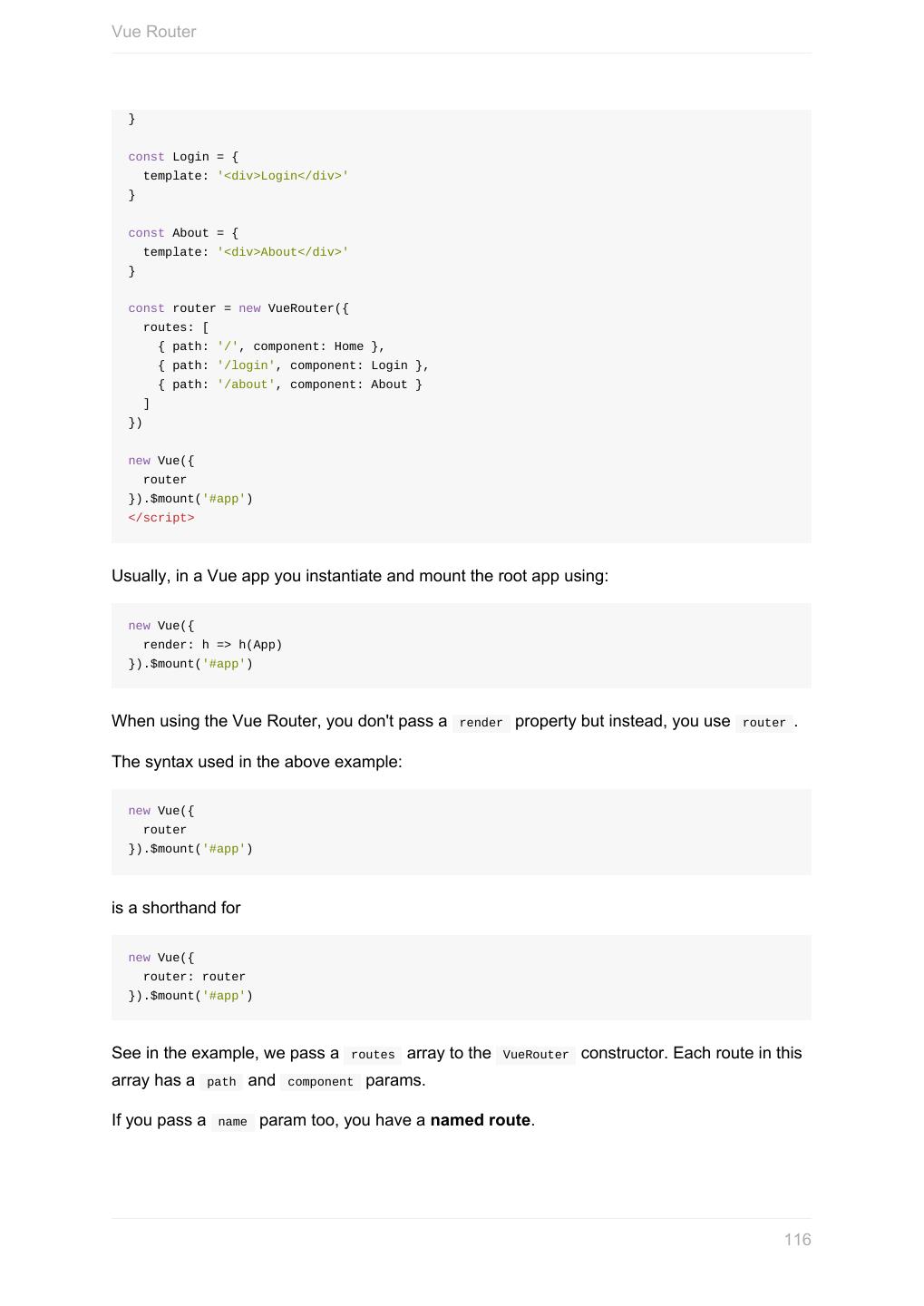Click the "const Login = {" code line

[x=183, y=157]
